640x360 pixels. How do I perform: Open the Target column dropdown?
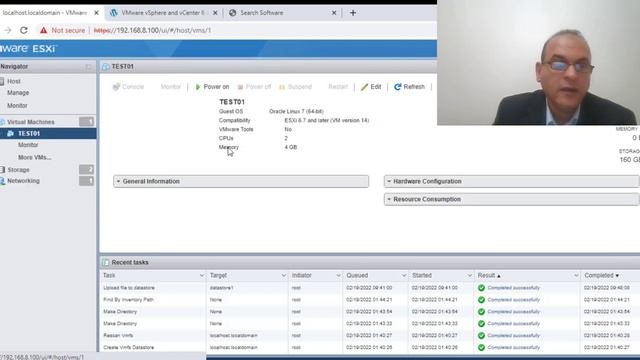click(x=284, y=276)
